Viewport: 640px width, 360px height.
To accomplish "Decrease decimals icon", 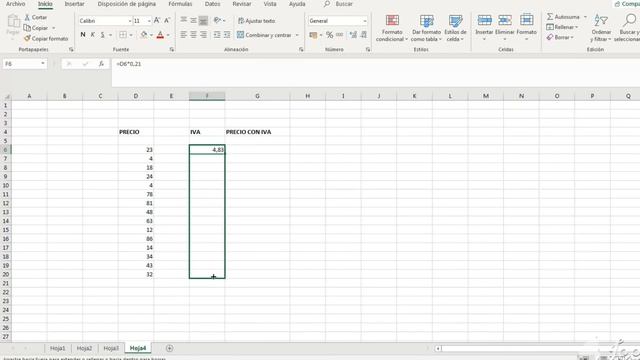I will (x=363, y=35).
